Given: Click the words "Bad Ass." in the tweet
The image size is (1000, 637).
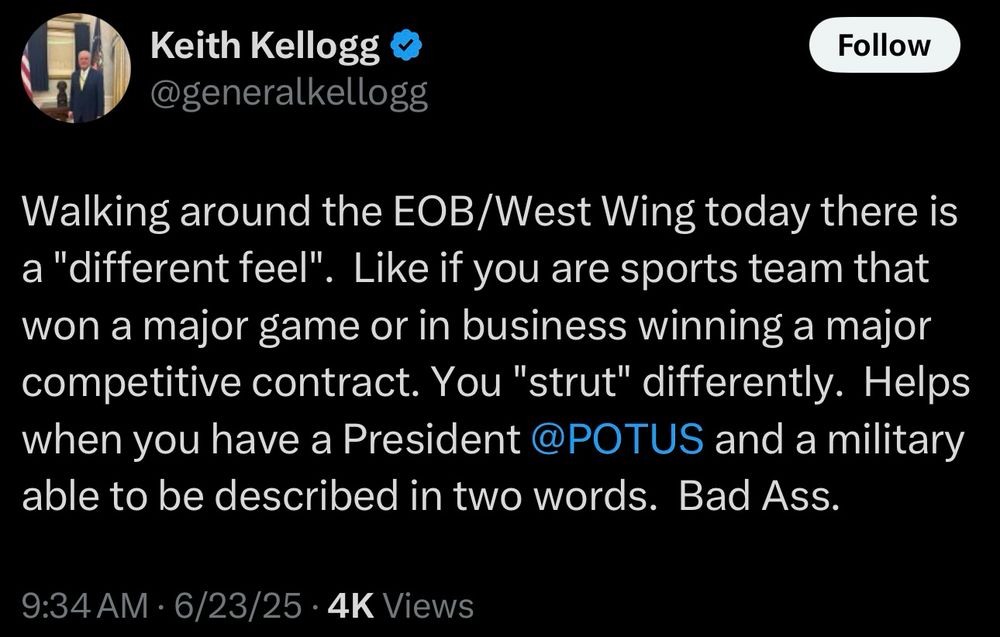Looking at the screenshot, I should point(759,495).
